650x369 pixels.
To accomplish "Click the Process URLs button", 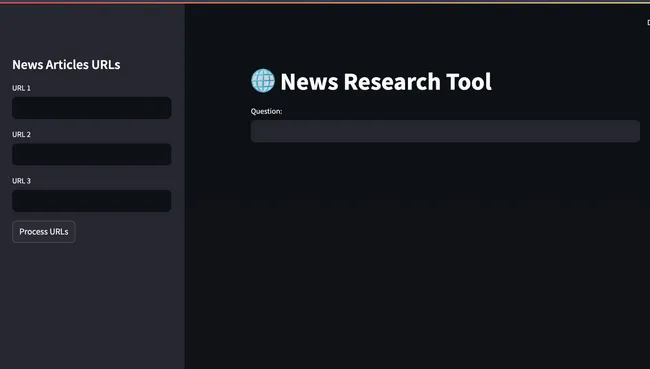I will pos(44,232).
